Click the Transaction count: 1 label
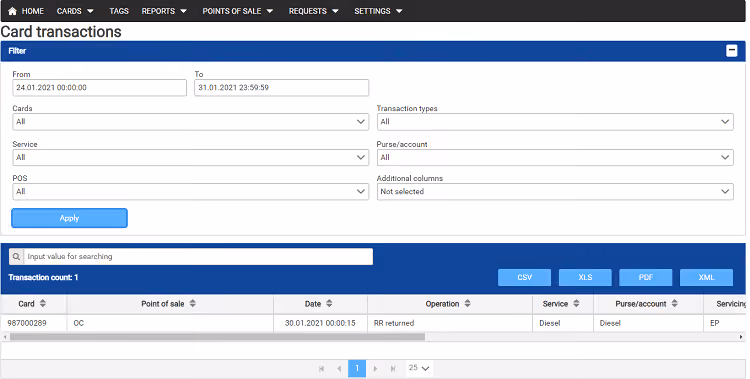The image size is (750, 379). 43,277
